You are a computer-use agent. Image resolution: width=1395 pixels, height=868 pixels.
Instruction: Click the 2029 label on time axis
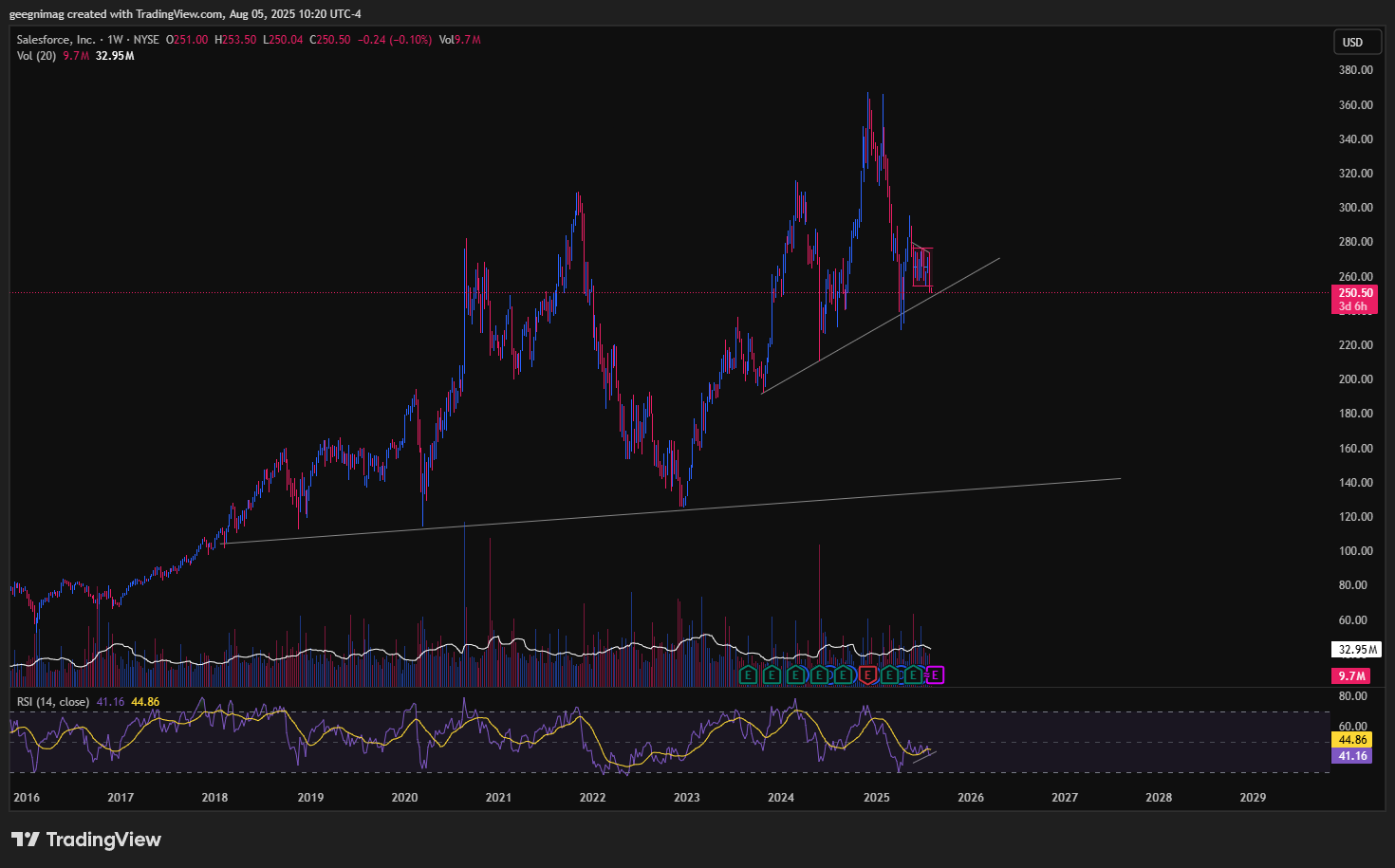coord(1253,798)
